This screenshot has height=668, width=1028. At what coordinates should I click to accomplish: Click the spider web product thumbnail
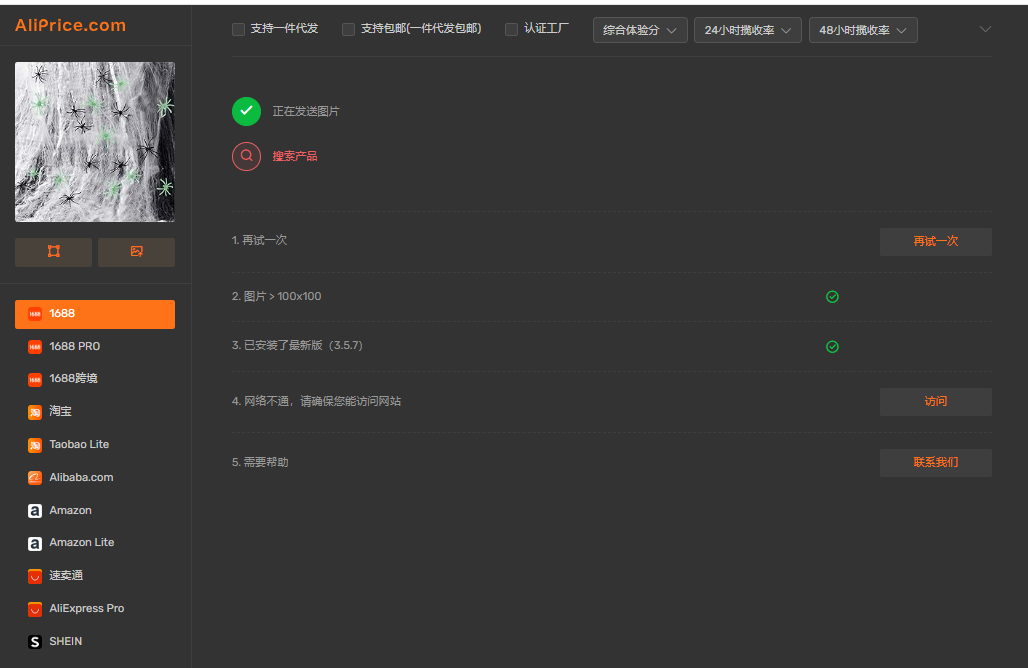94,141
